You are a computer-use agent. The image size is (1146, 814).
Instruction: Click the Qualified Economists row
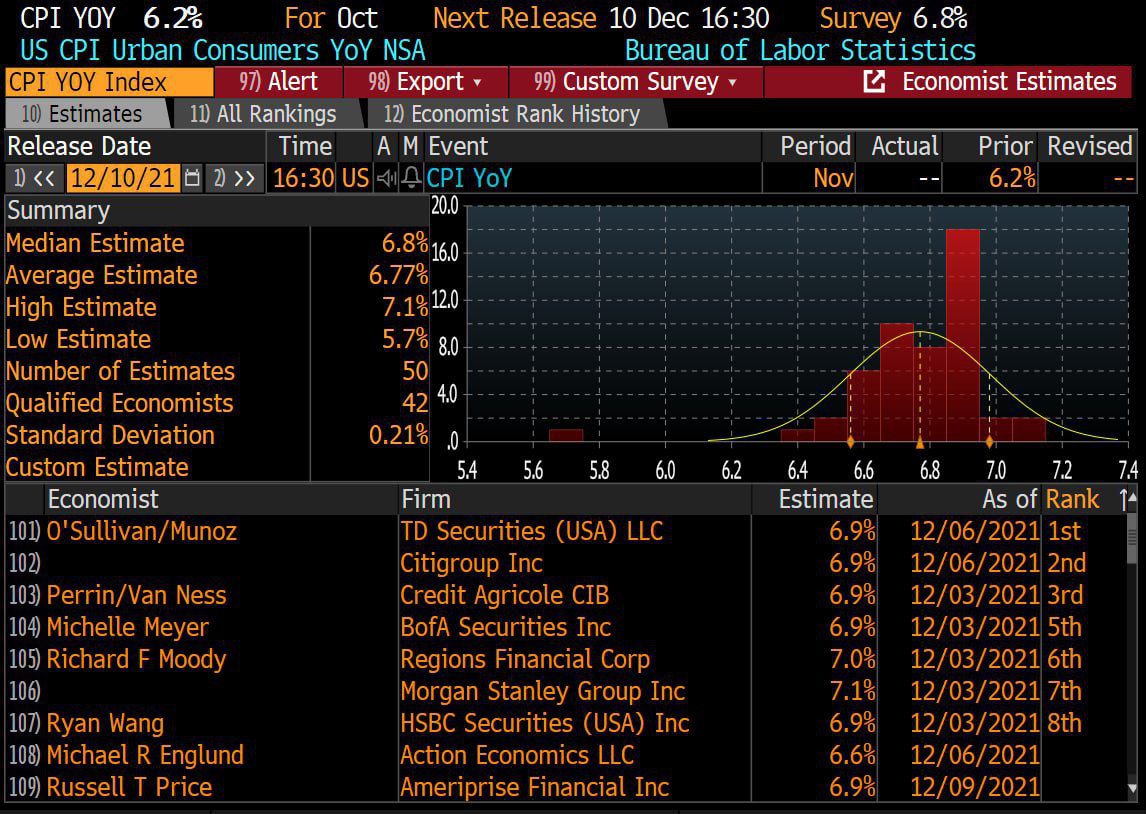(217, 404)
